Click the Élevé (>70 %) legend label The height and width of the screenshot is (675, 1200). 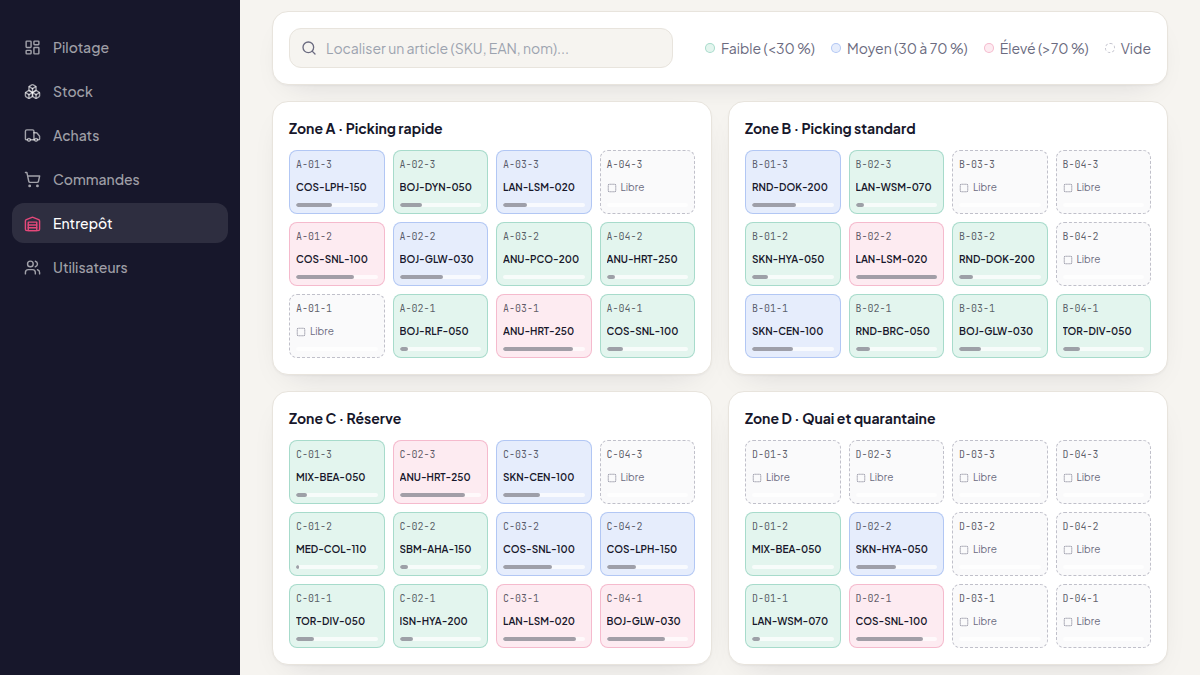[1044, 48]
